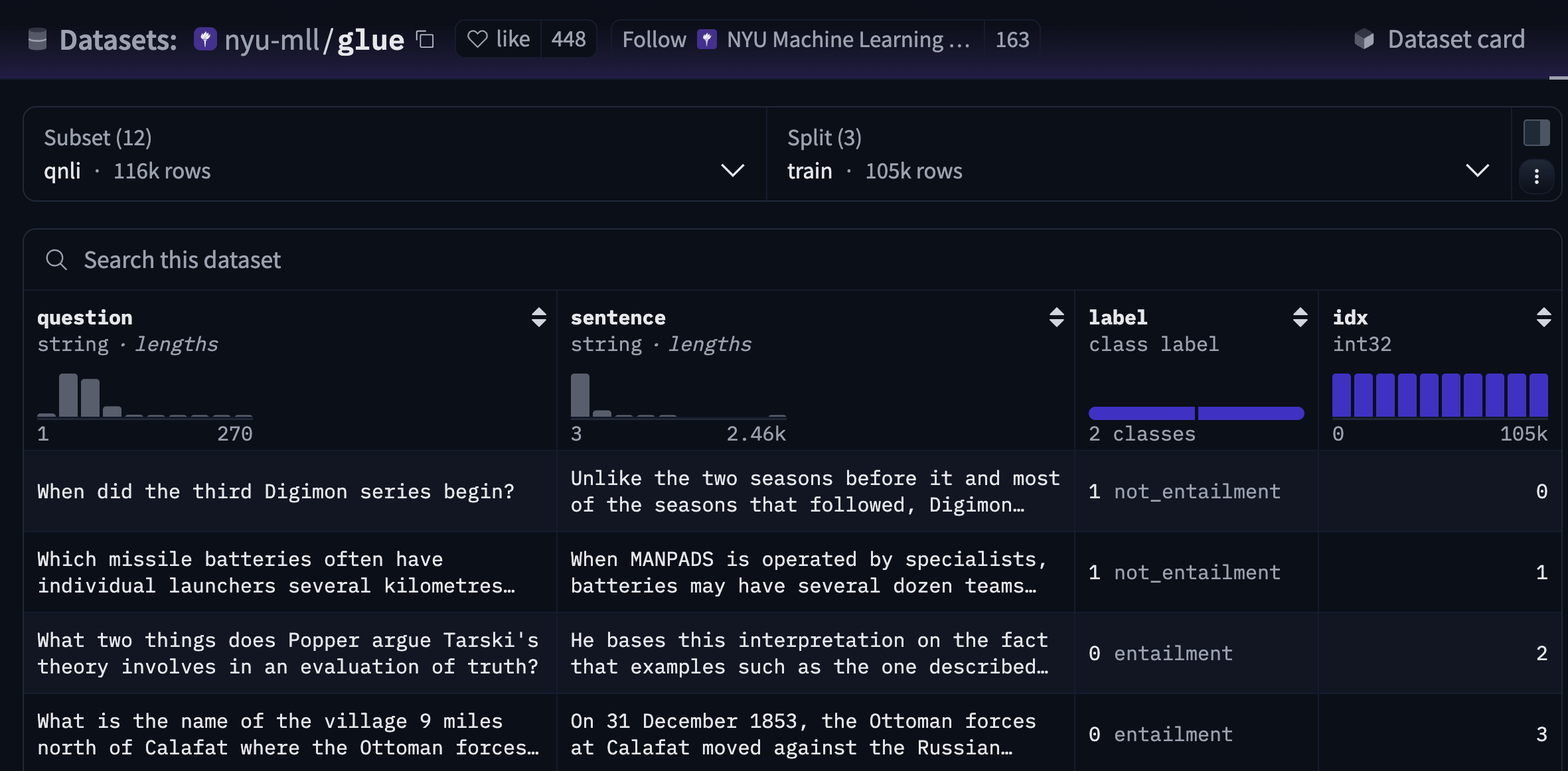Click the search magnifier icon
The height and width of the screenshot is (771, 1568).
pos(56,260)
